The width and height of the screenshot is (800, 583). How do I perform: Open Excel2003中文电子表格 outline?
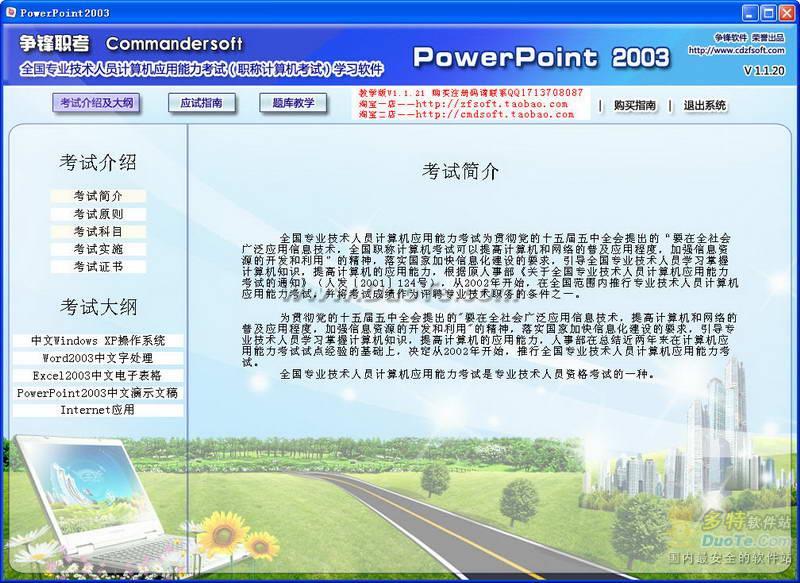(x=98, y=375)
